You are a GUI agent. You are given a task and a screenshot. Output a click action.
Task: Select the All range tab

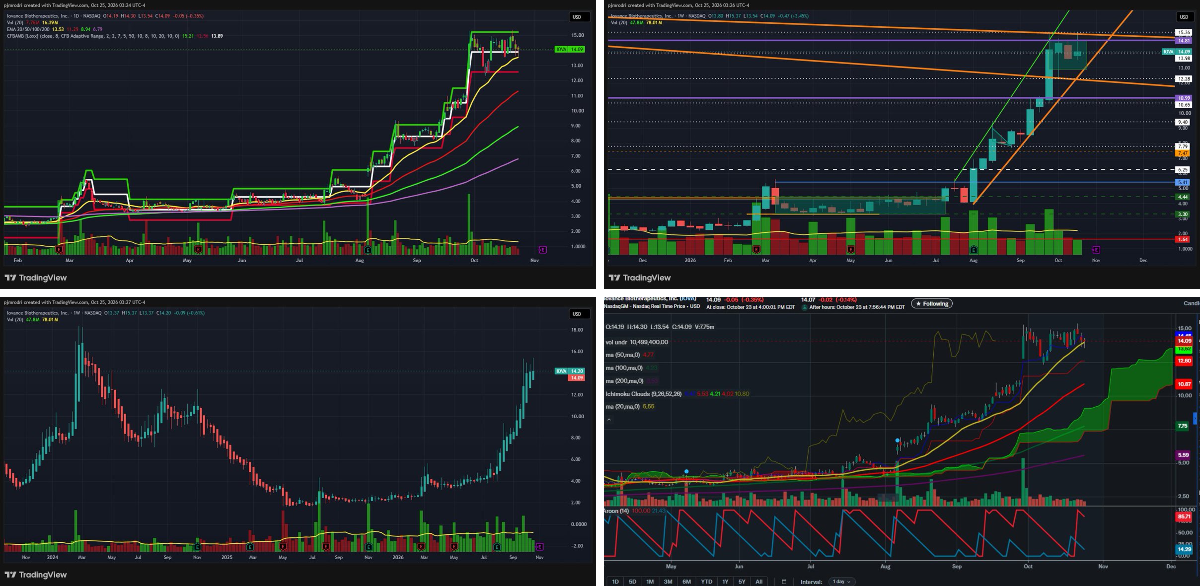(x=760, y=580)
